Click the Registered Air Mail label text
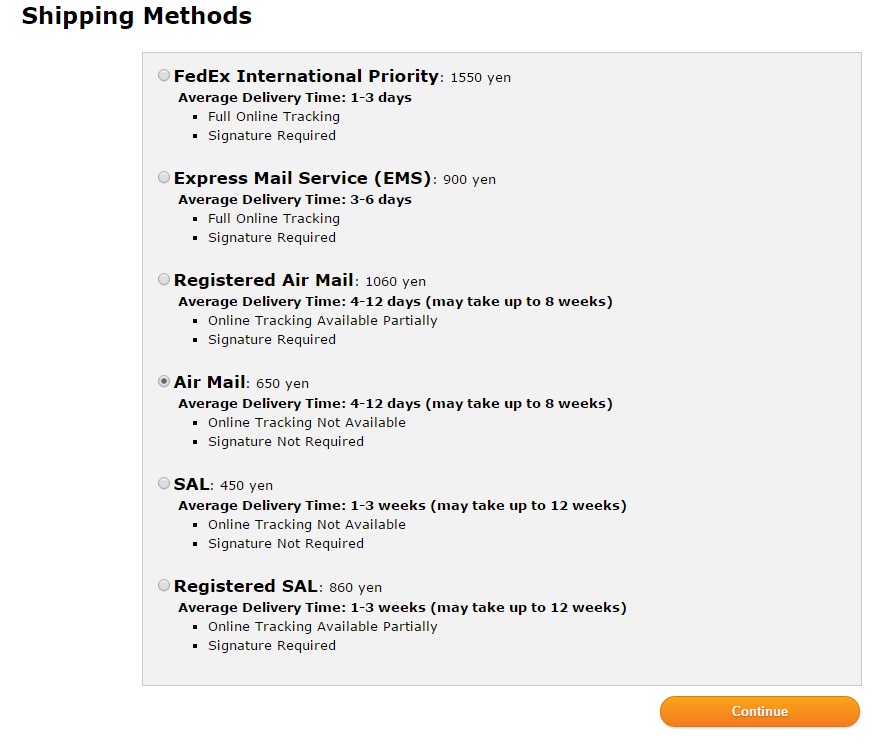Viewport: 878px width, 745px height. 264,280
